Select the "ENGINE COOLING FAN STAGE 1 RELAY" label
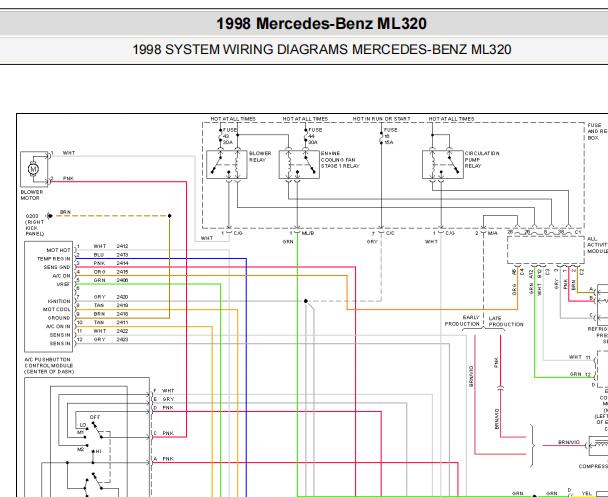This screenshot has width=608, height=497. [x=340, y=160]
